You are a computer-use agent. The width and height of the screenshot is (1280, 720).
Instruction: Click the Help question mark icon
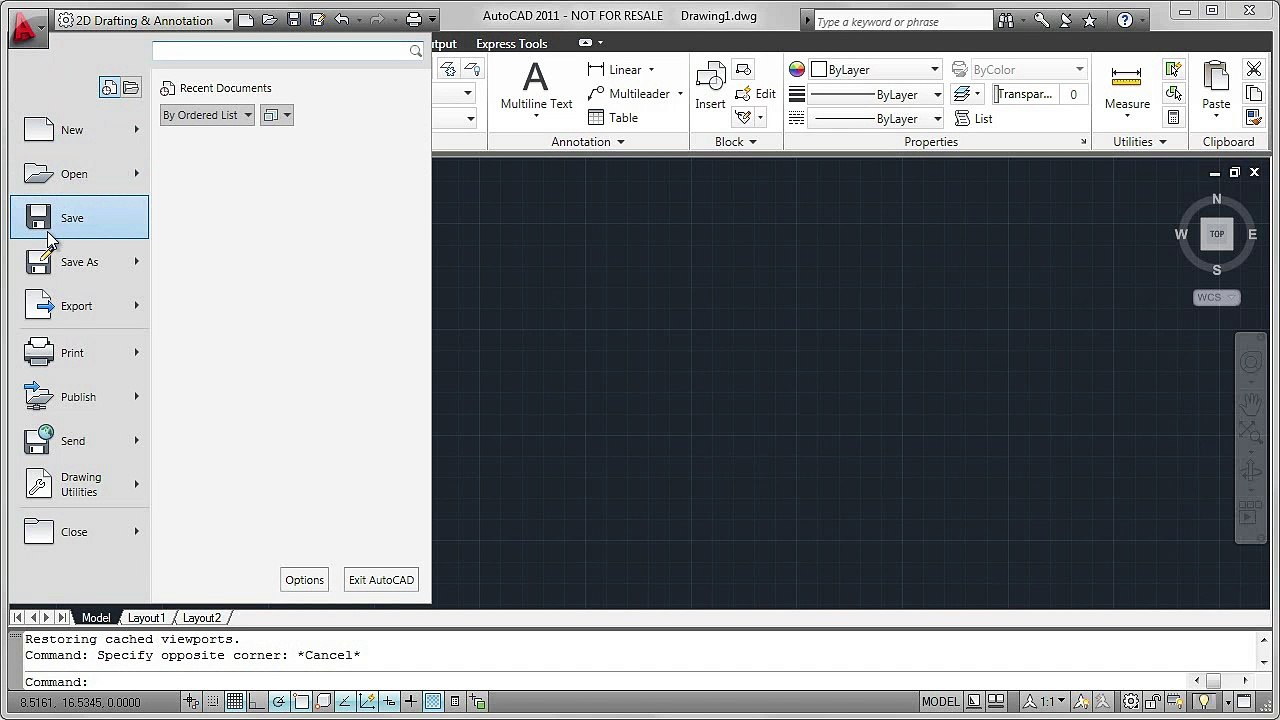[x=1125, y=20]
